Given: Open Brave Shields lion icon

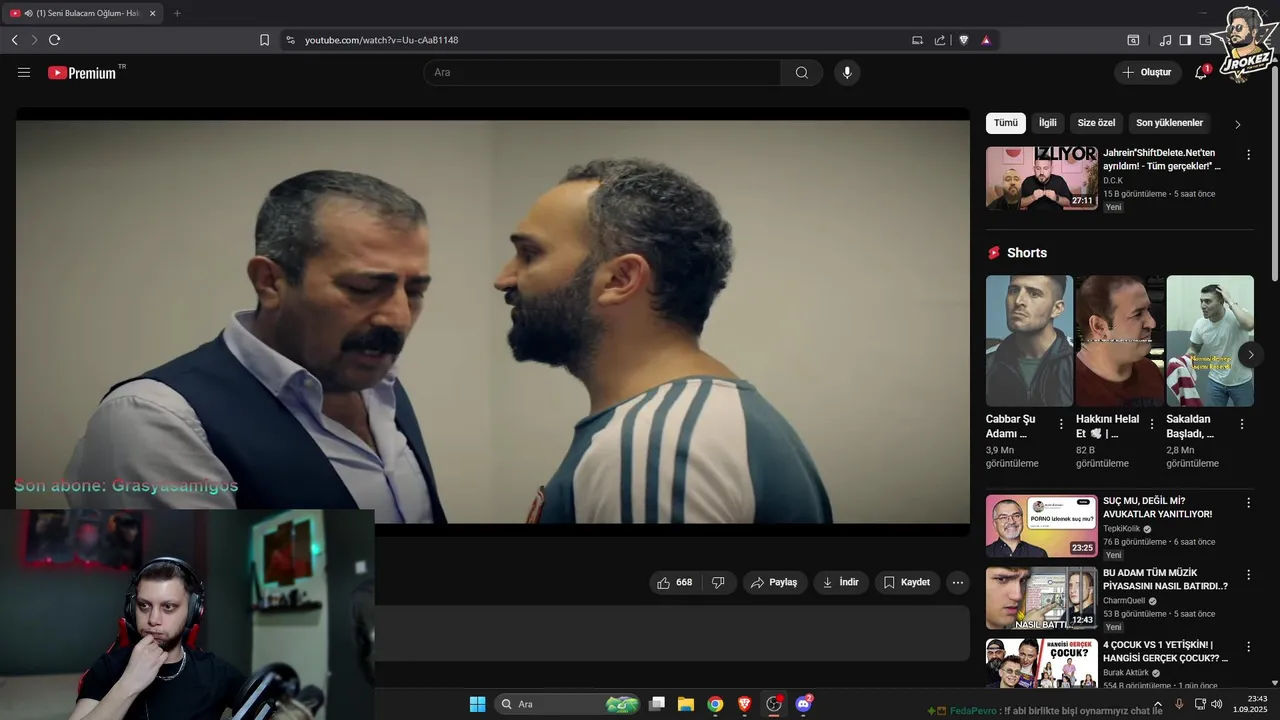Looking at the screenshot, I should point(964,40).
